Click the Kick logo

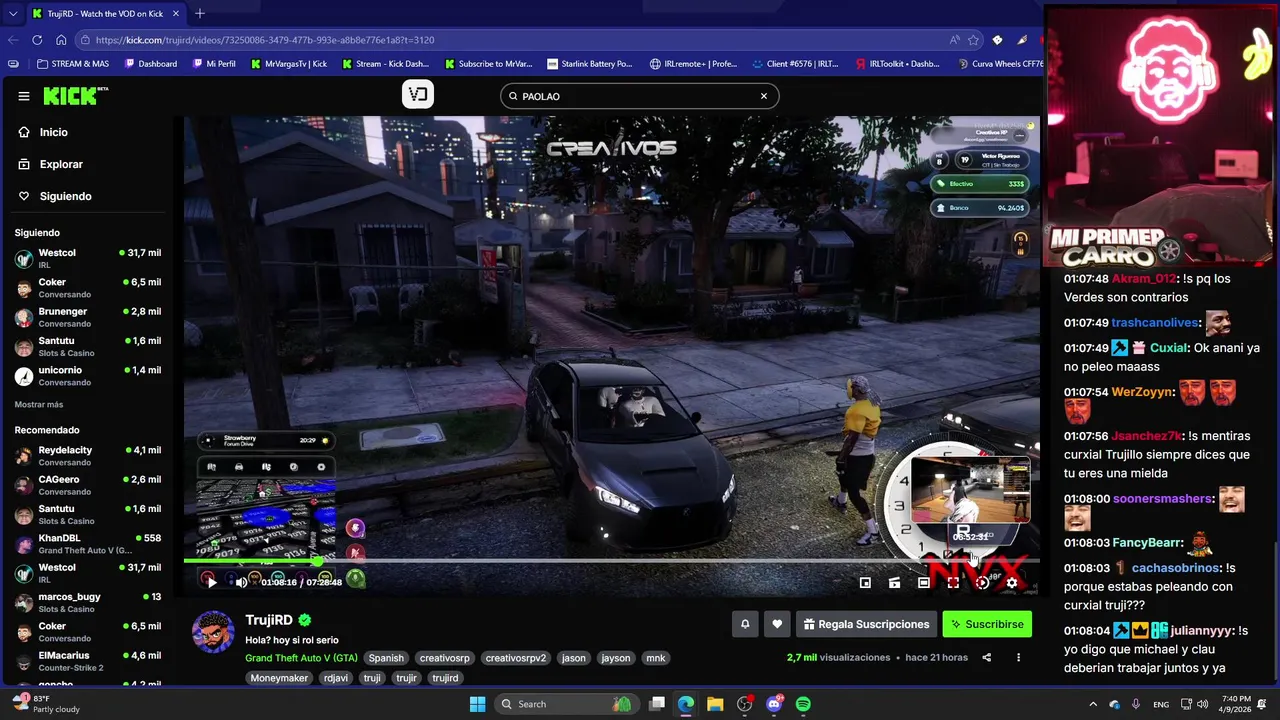[76, 96]
